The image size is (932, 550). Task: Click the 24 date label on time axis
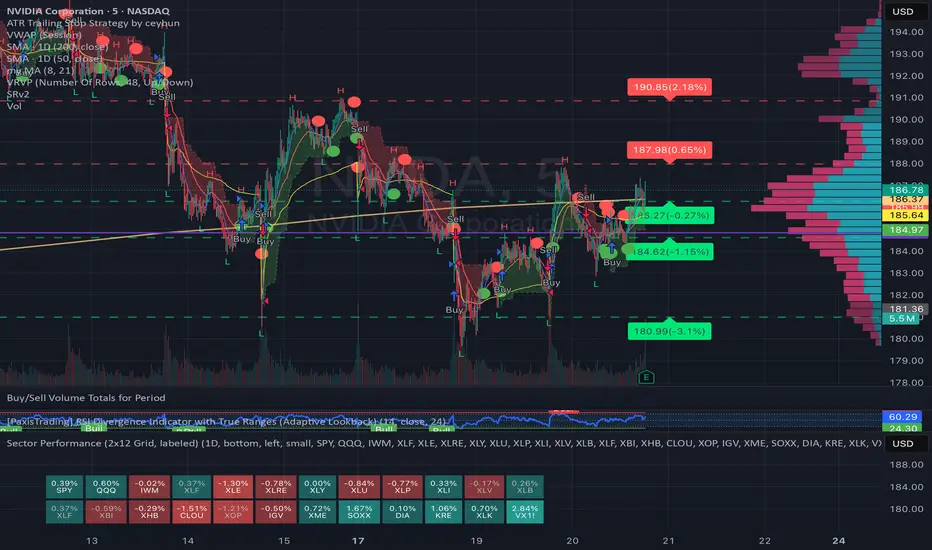838,540
